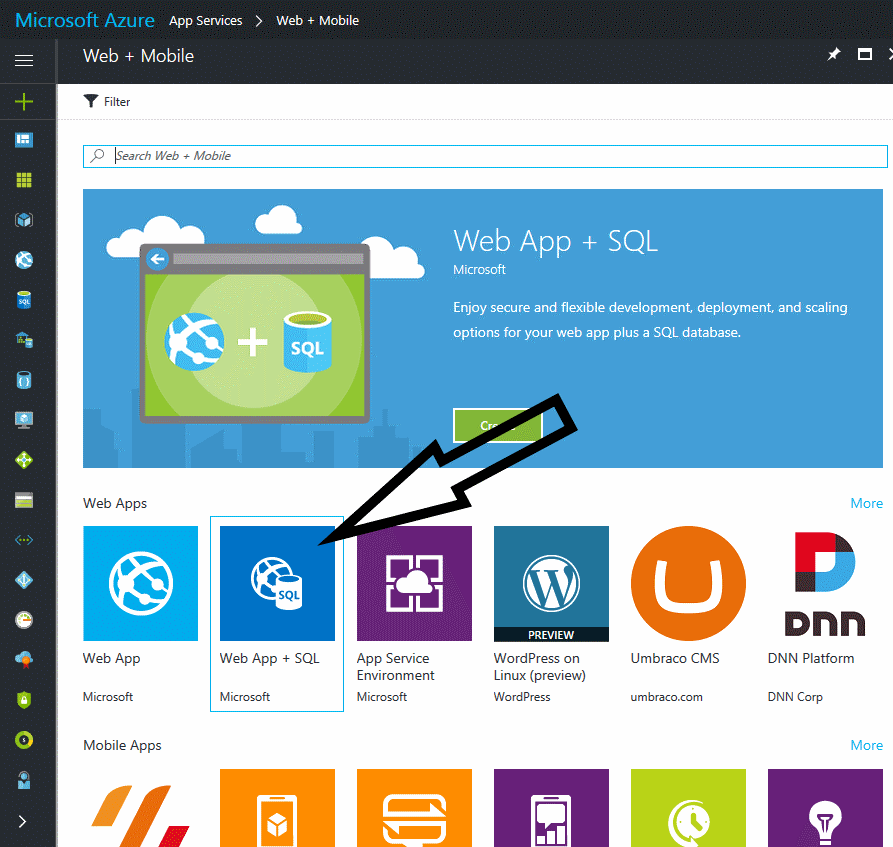Click the Mobile Apps section heading
Image resolution: width=893 pixels, height=847 pixels.
tap(122, 746)
